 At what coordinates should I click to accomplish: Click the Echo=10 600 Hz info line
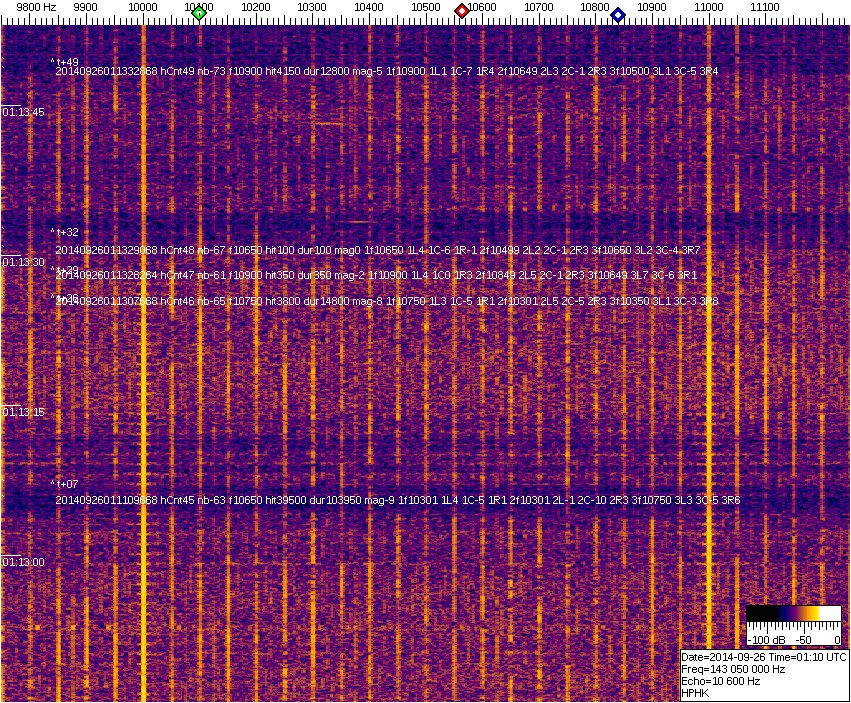720,681
